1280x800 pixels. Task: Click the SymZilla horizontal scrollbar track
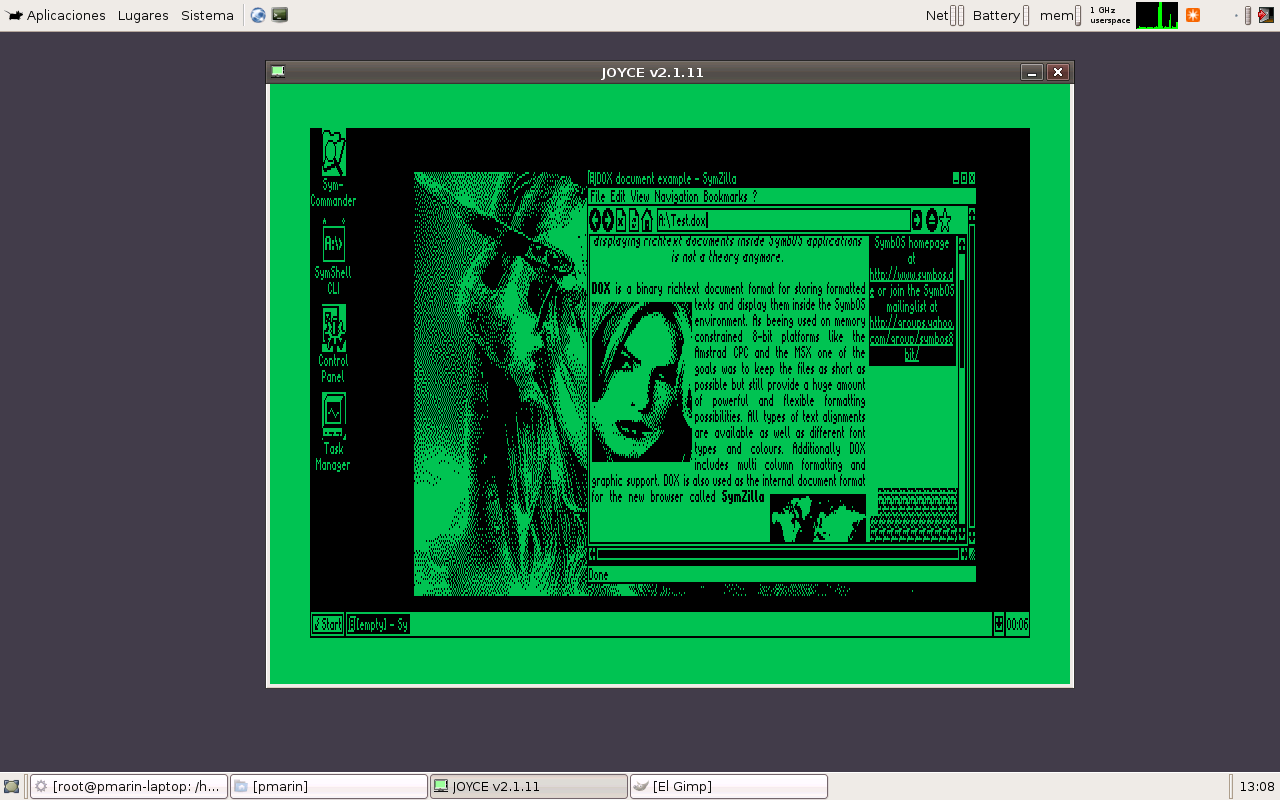tap(778, 554)
